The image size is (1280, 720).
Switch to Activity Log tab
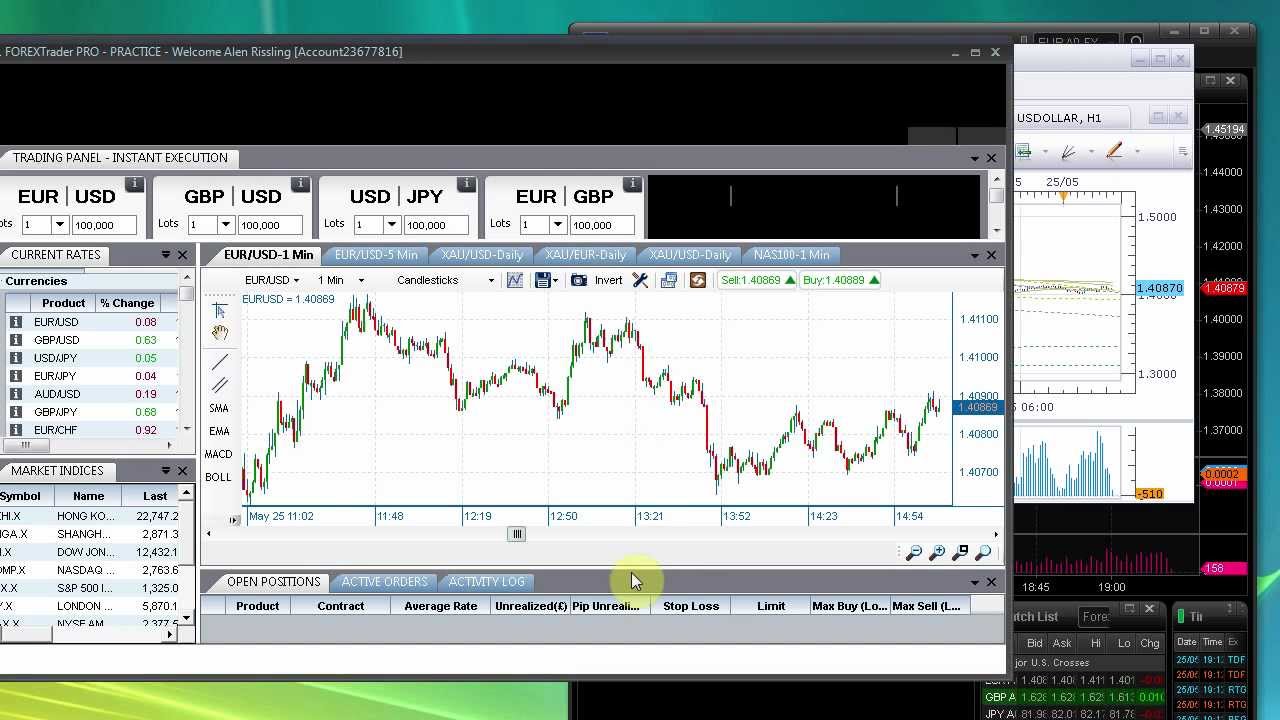[486, 582]
